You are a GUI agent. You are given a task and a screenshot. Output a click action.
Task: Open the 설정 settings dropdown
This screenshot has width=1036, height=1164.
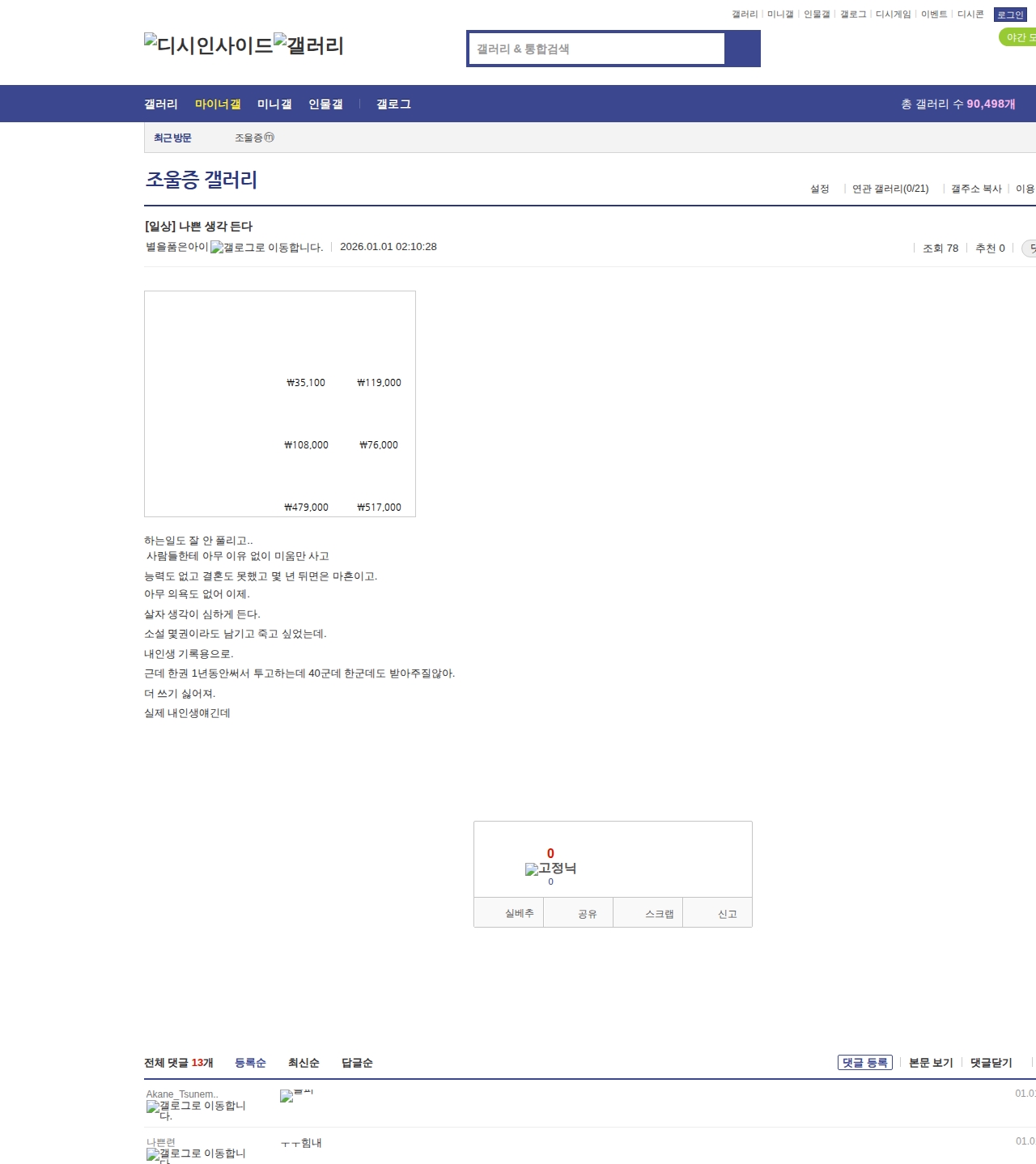(x=819, y=189)
